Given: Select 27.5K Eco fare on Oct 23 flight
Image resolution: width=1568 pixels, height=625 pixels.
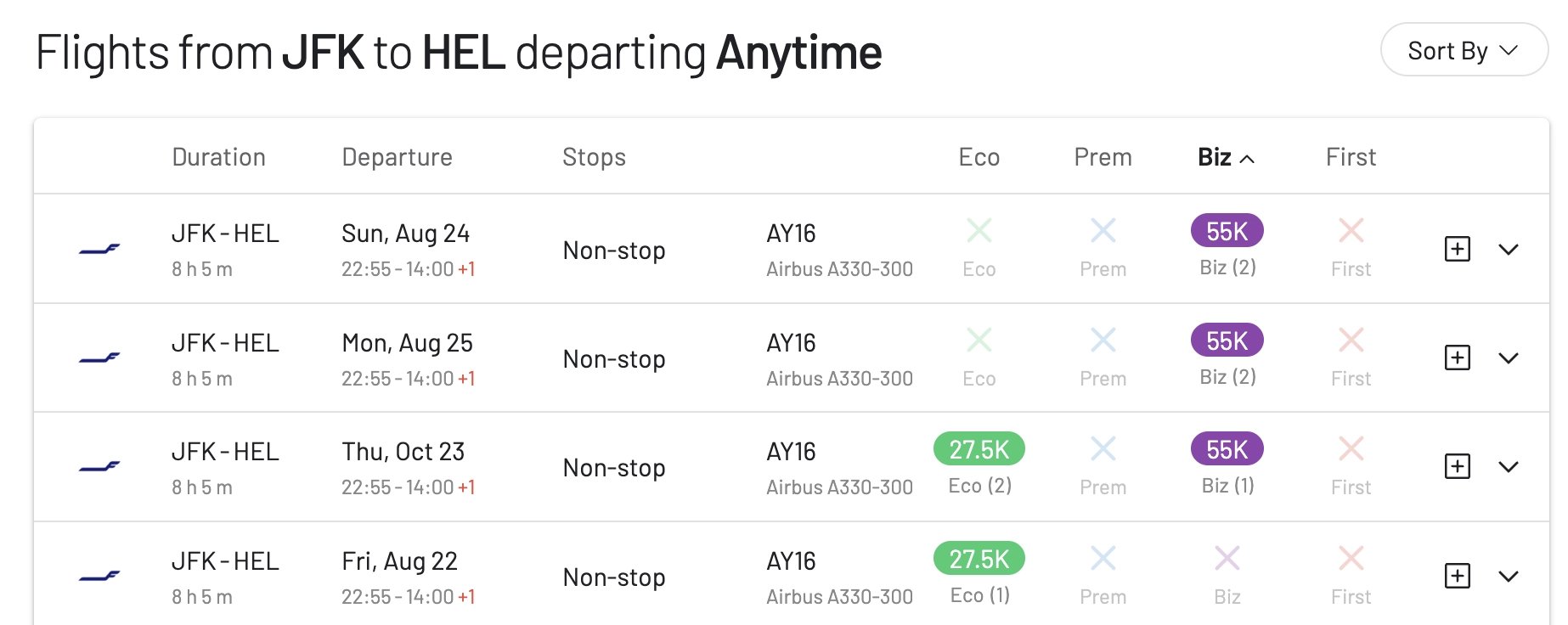Looking at the screenshot, I should [x=979, y=448].
